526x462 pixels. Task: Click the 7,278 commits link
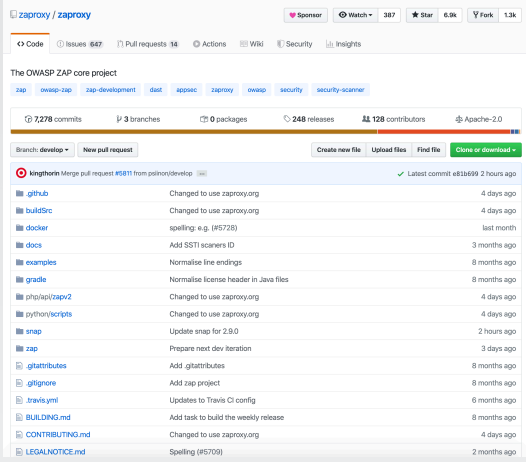coord(53,119)
